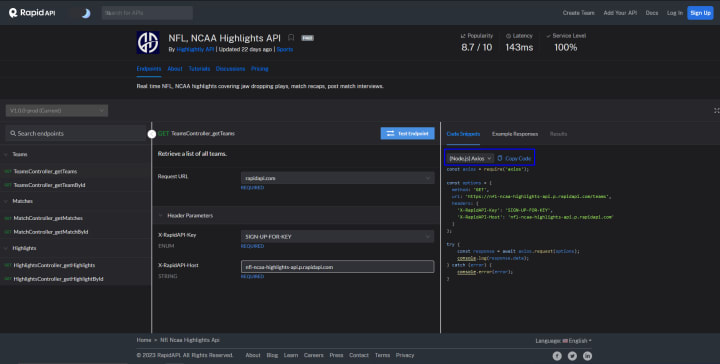Viewport: 720px width, 364px height.
Task: Open the Highlightly API provider link
Action: pos(195,49)
